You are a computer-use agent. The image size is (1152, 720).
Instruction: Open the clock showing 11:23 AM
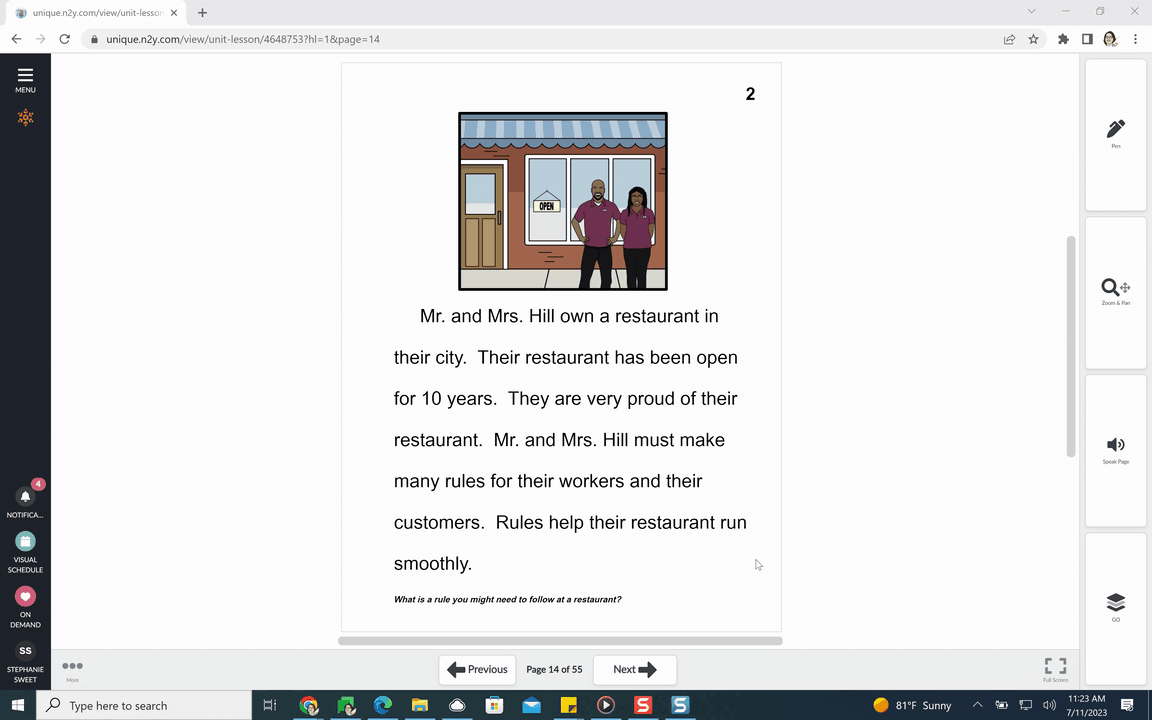1087,705
